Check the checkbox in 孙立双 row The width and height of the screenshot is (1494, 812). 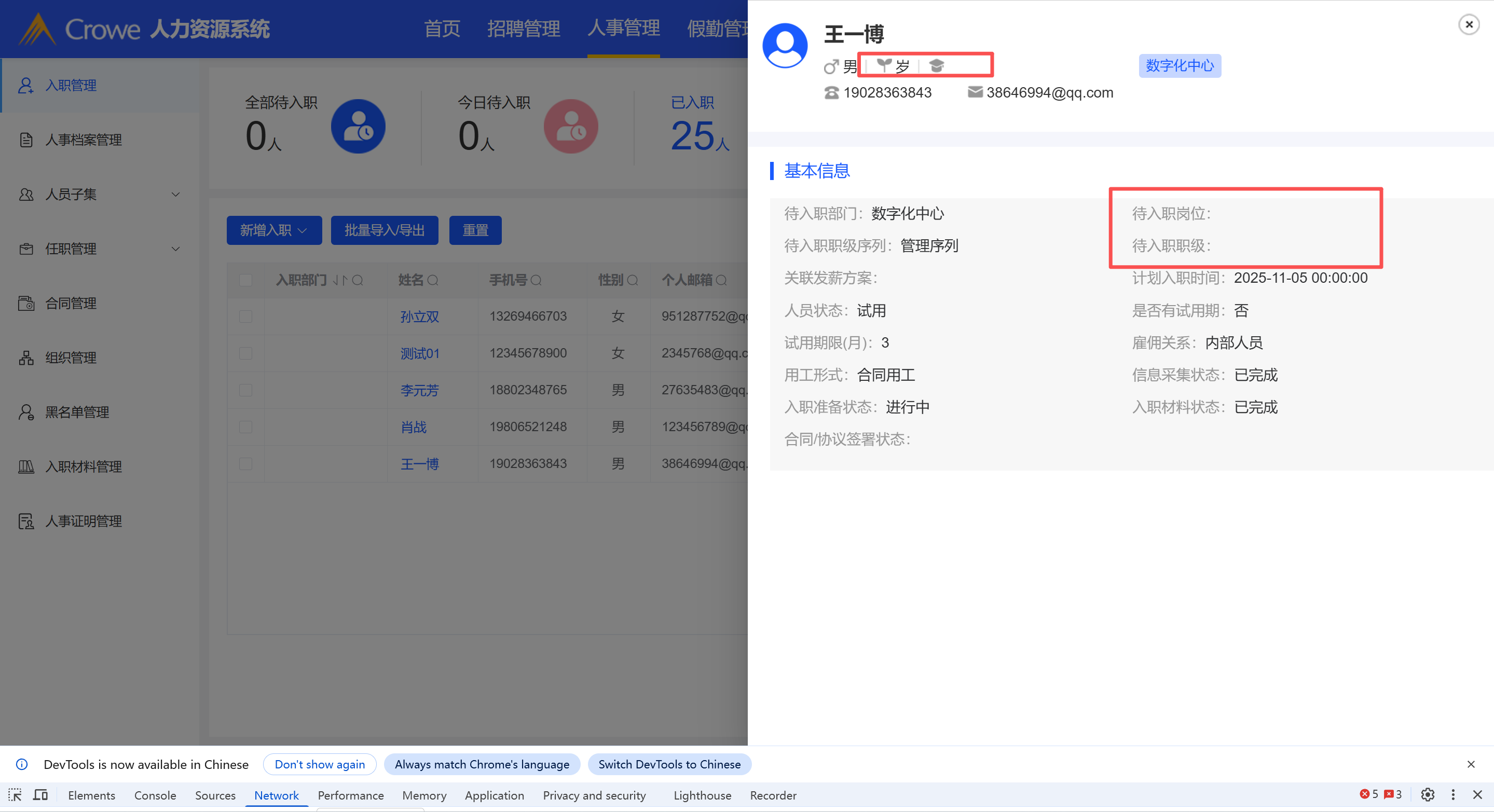tap(246, 316)
